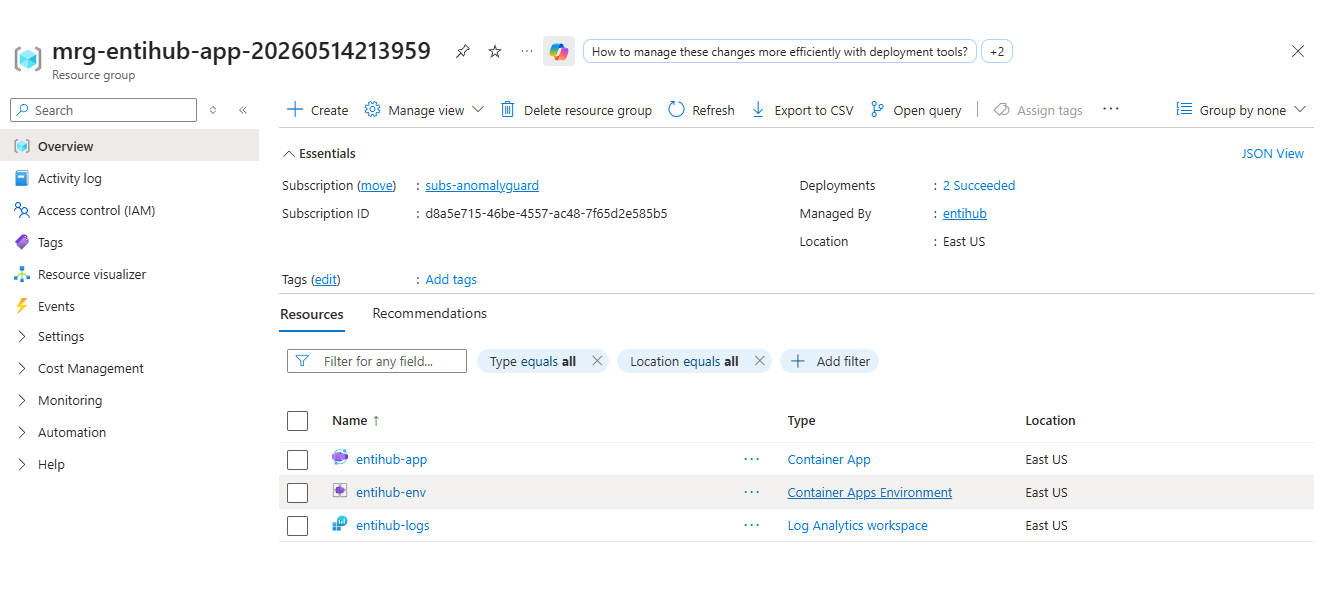
Task: Remove the Type equals all filter
Action: pos(598,361)
